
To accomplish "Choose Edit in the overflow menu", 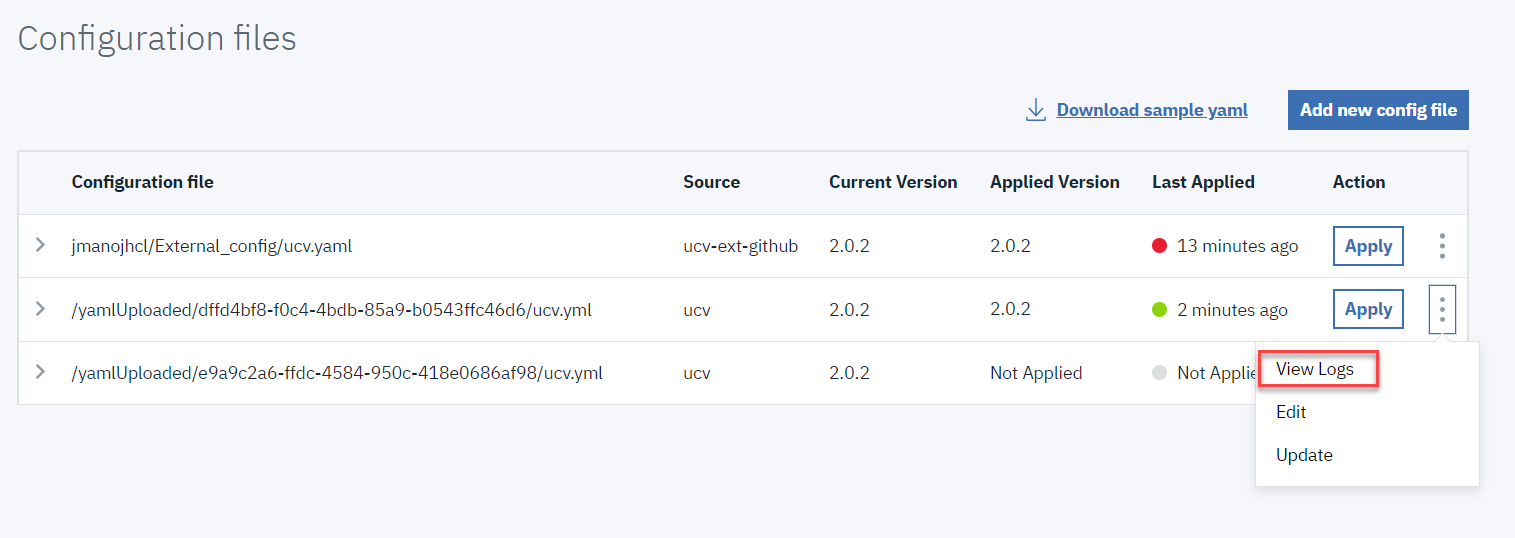I will click(1291, 412).
